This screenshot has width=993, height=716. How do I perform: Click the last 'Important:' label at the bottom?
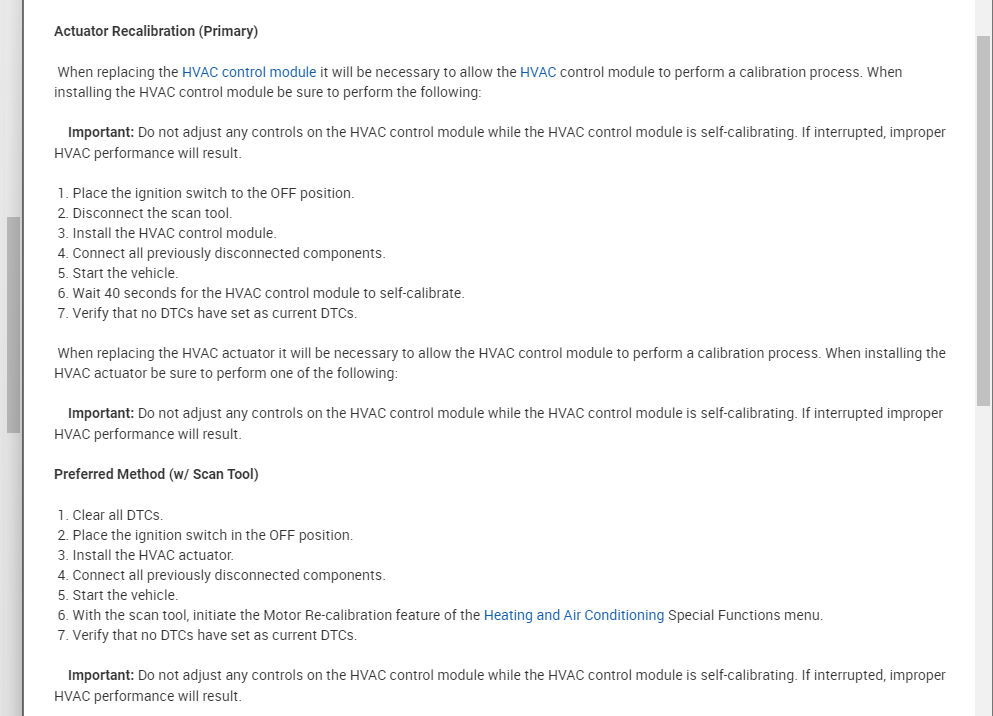coord(101,675)
